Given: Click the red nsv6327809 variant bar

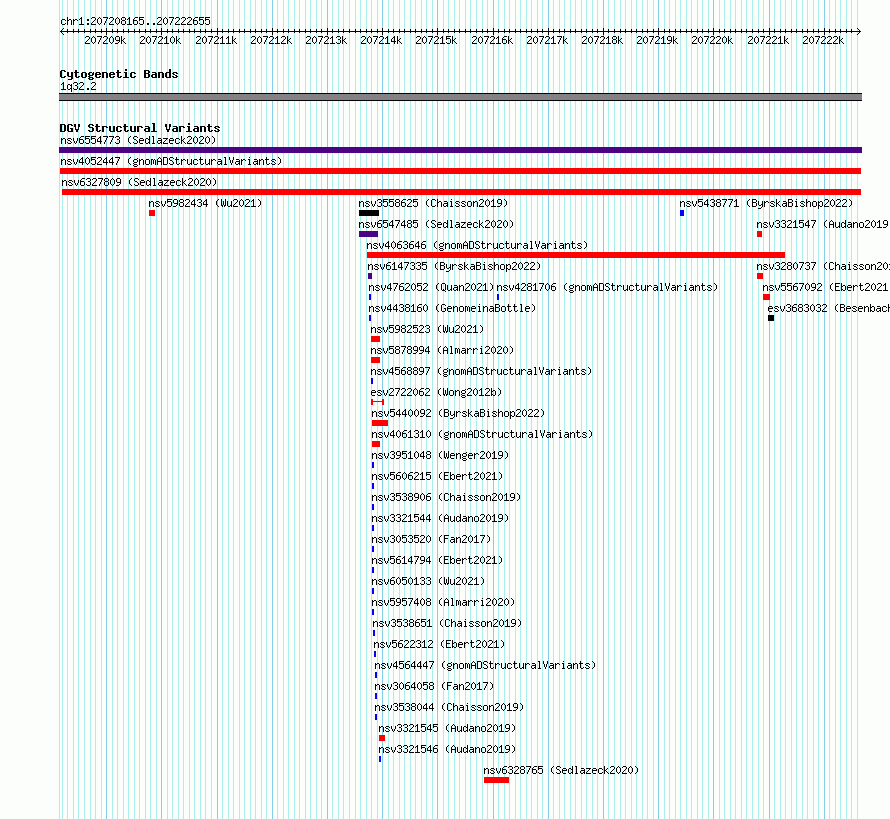Looking at the screenshot, I should coord(461,192).
